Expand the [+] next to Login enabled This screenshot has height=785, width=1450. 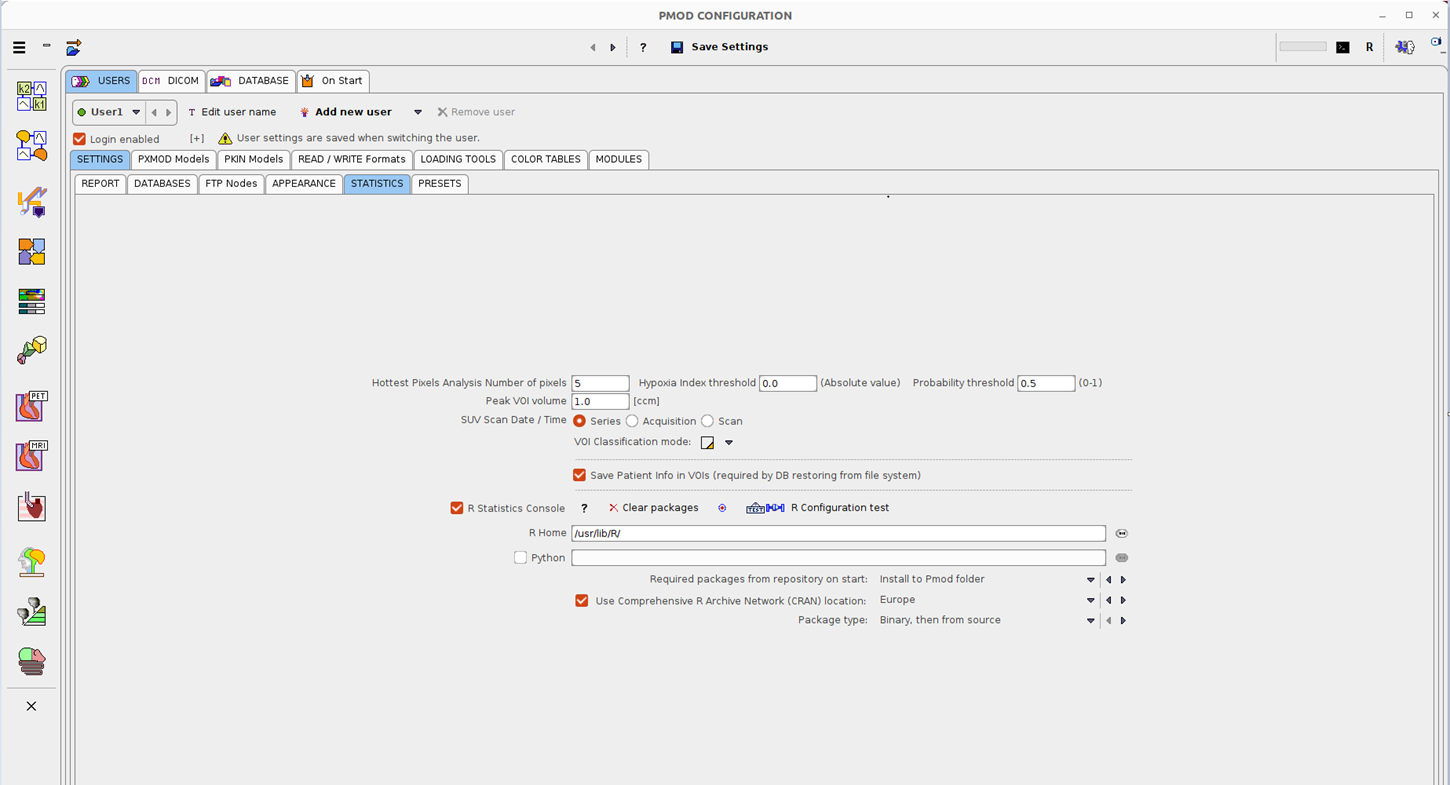point(197,139)
